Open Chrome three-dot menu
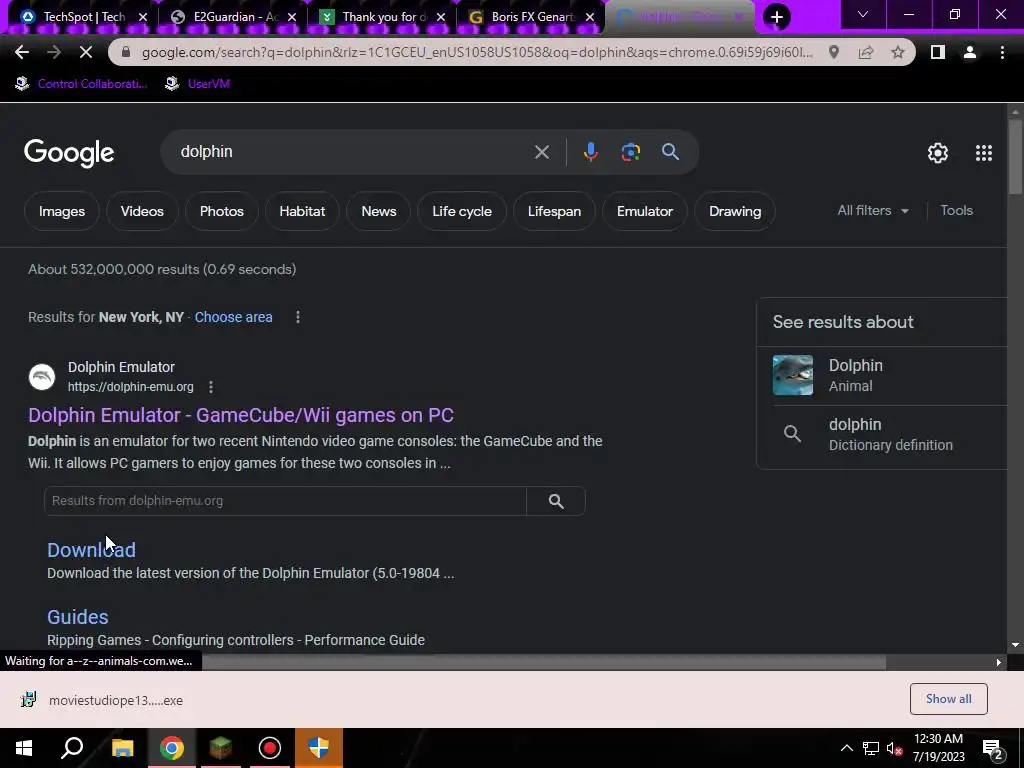 (1002, 52)
